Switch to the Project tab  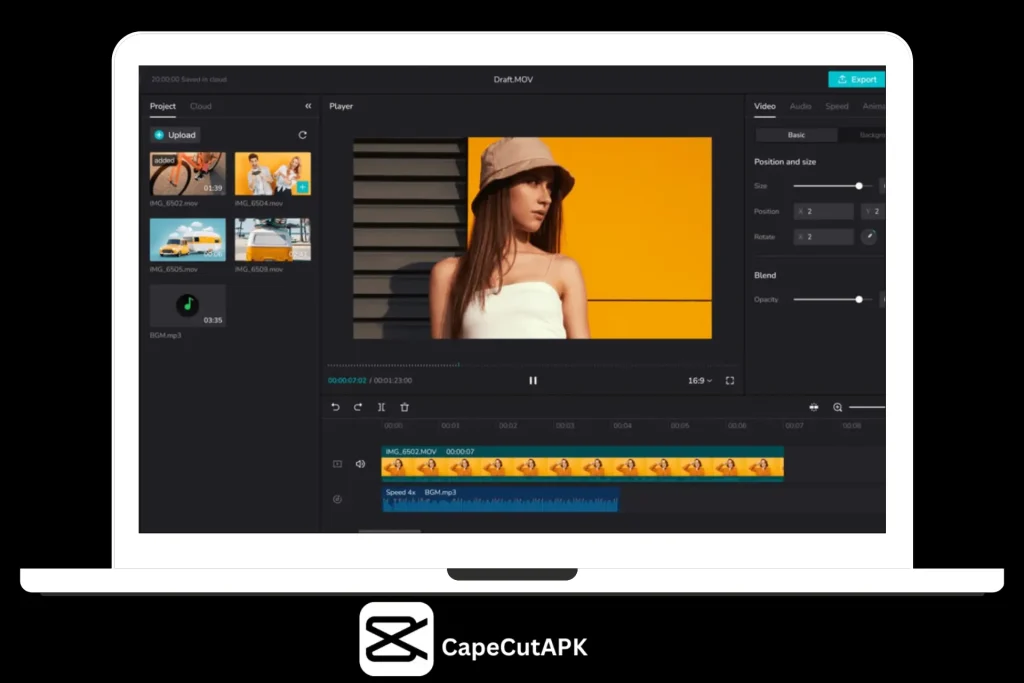163,106
